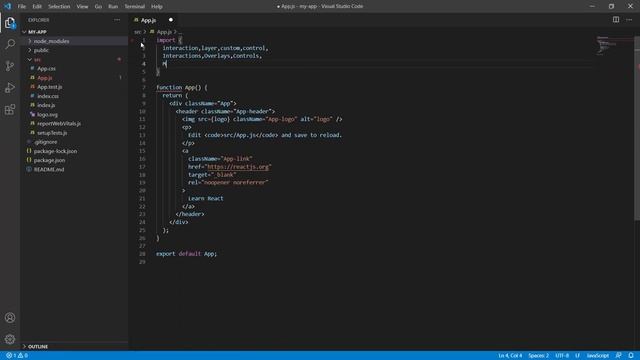Place cursor on export default App line
Viewport: 640px width, 360px height.
tap(187, 254)
